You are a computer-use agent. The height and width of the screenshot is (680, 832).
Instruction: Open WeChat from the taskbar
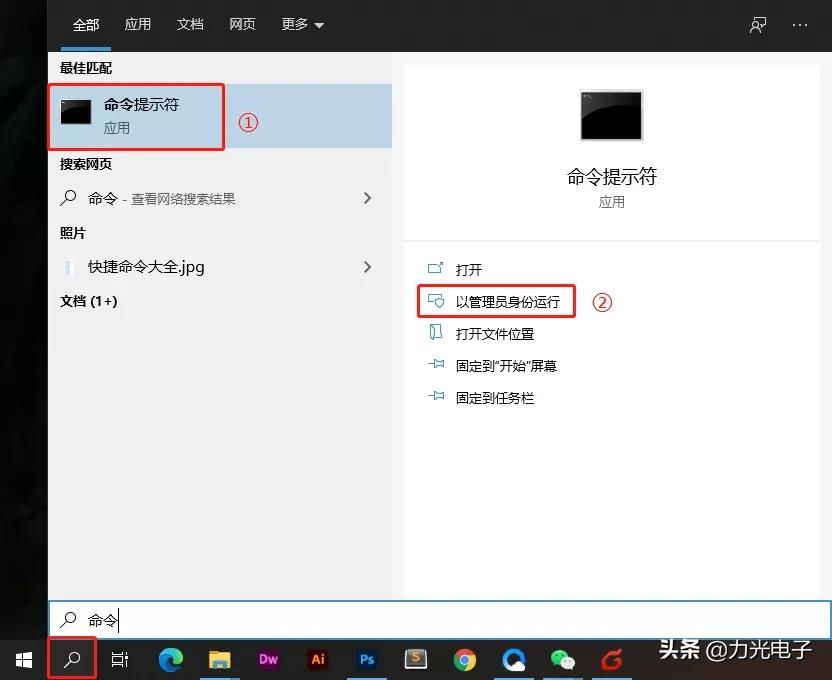(x=563, y=659)
